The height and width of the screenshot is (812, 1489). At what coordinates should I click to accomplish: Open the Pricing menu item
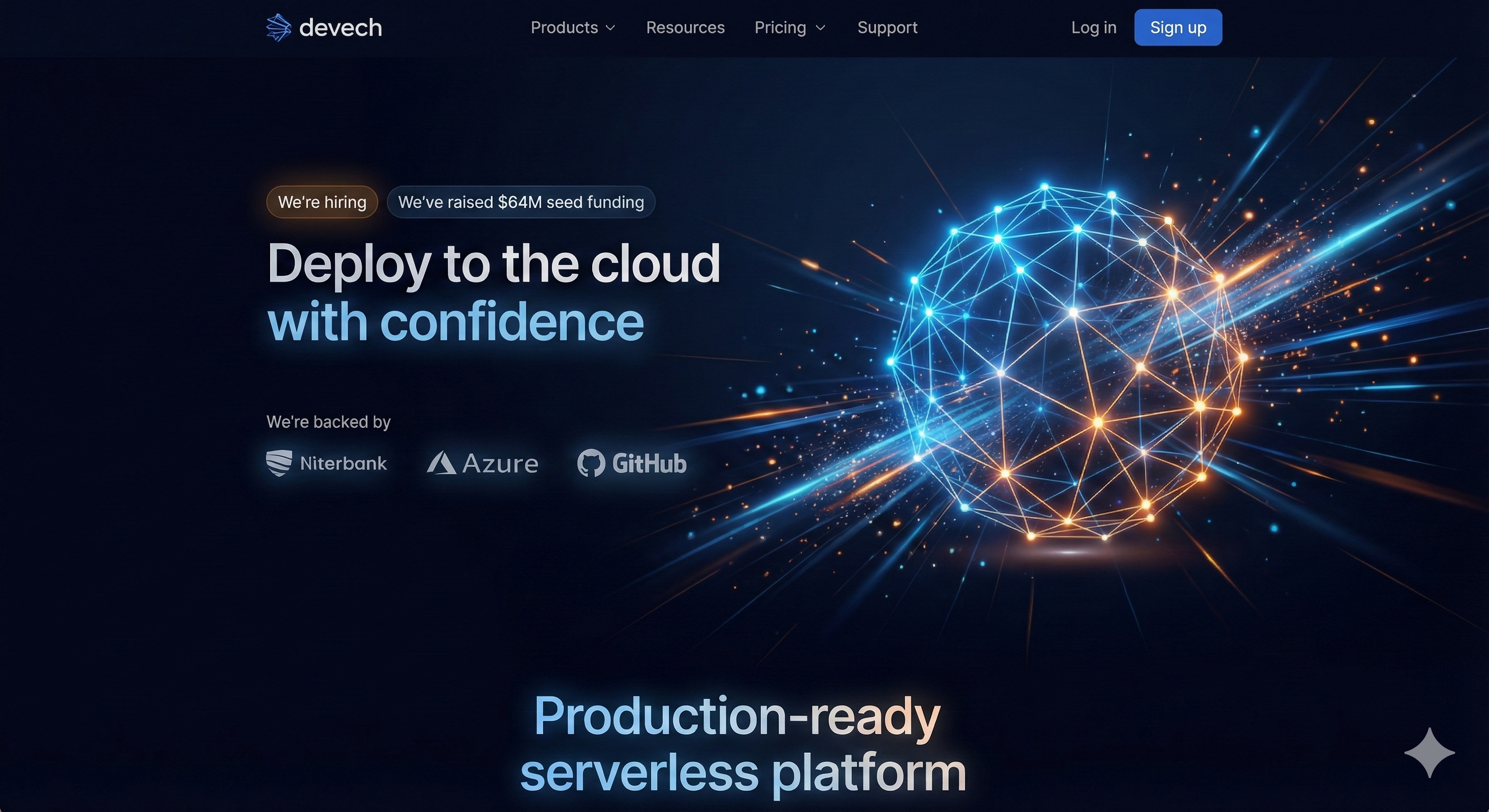point(780,27)
